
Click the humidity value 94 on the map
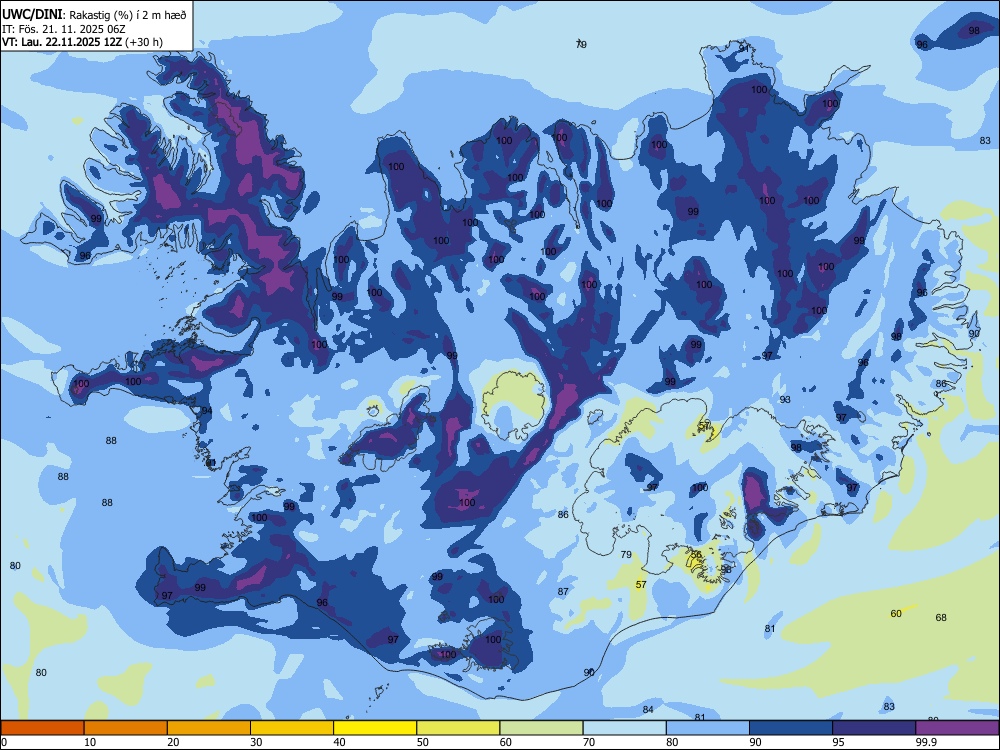point(207,411)
